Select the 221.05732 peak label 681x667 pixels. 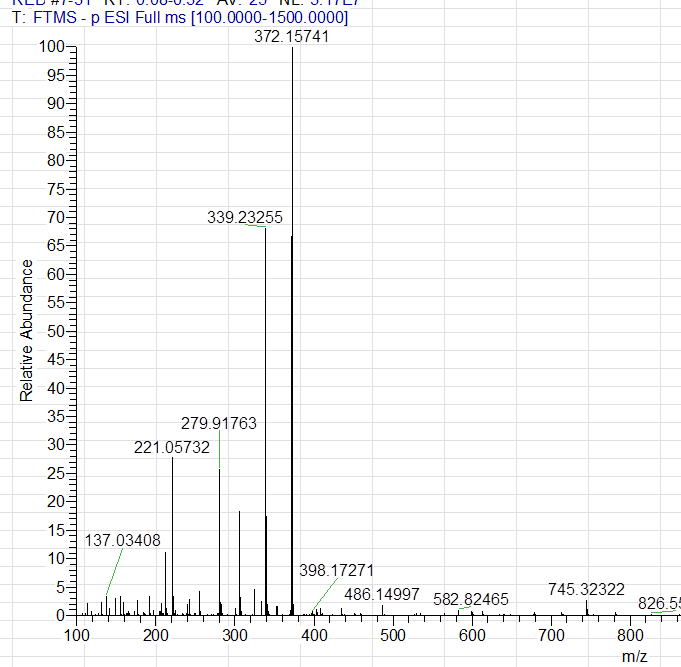point(172,447)
